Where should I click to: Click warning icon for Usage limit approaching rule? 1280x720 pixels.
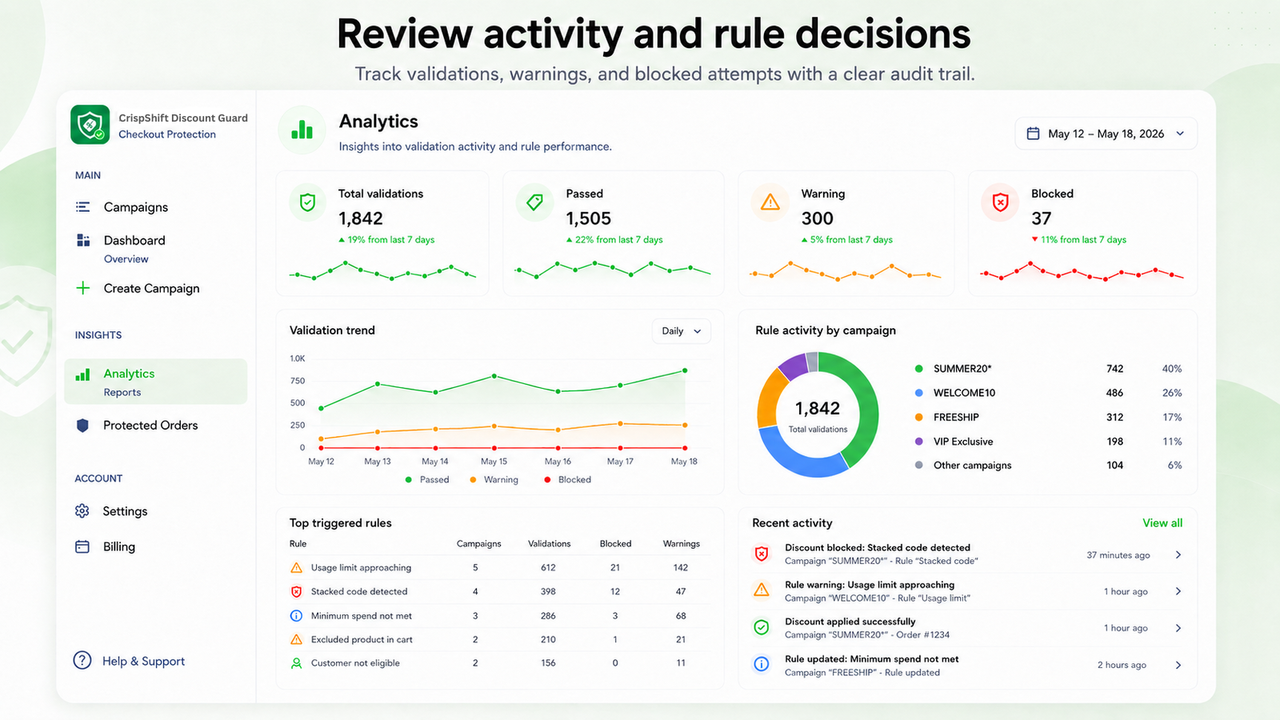(x=296, y=568)
